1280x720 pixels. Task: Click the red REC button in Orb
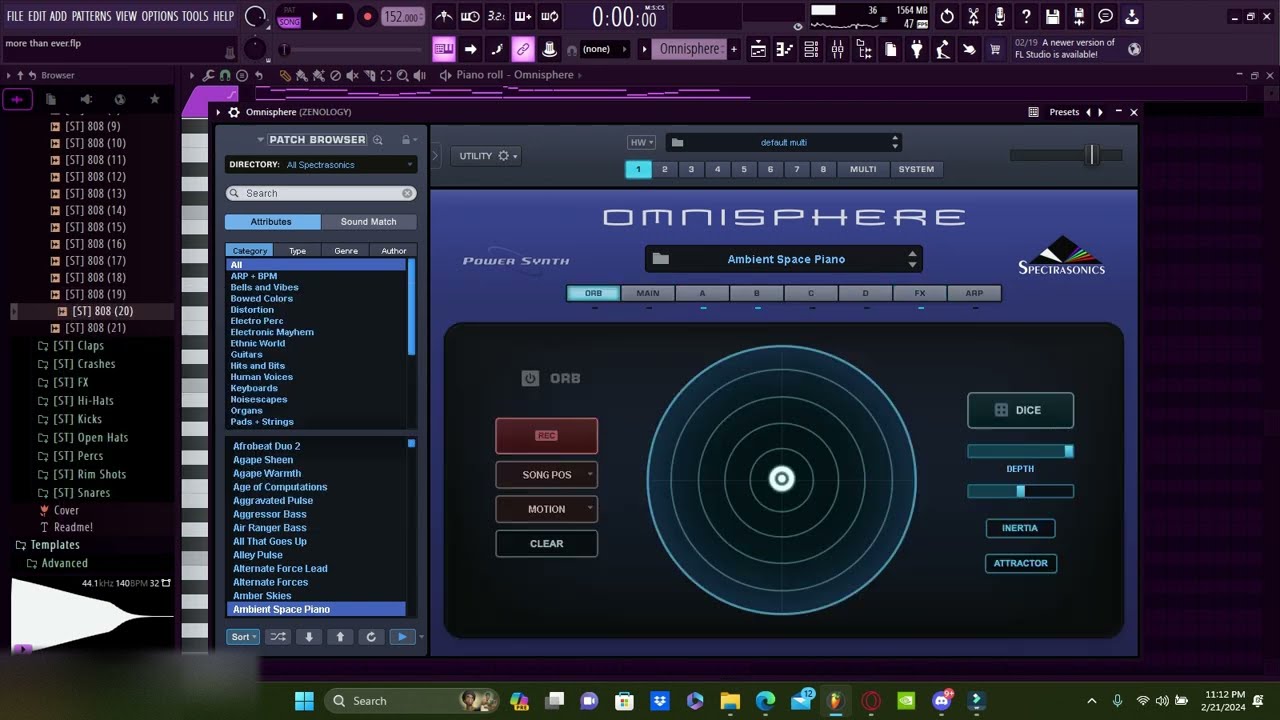pyautogui.click(x=546, y=436)
